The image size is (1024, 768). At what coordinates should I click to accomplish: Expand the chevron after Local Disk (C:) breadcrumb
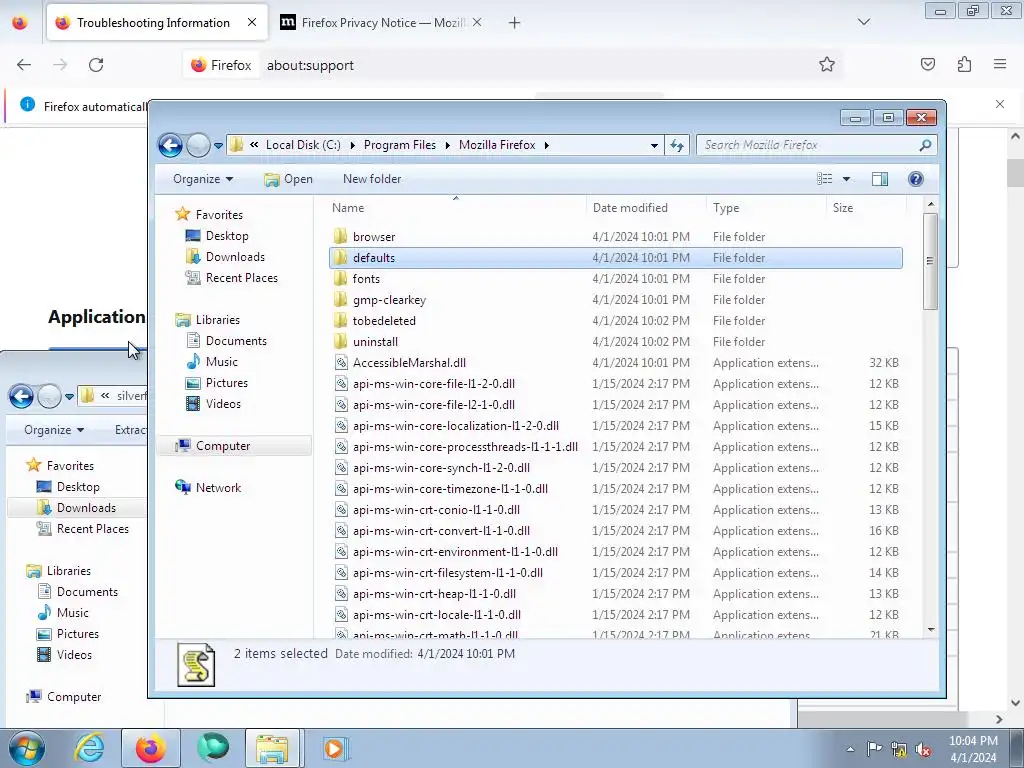tap(353, 145)
